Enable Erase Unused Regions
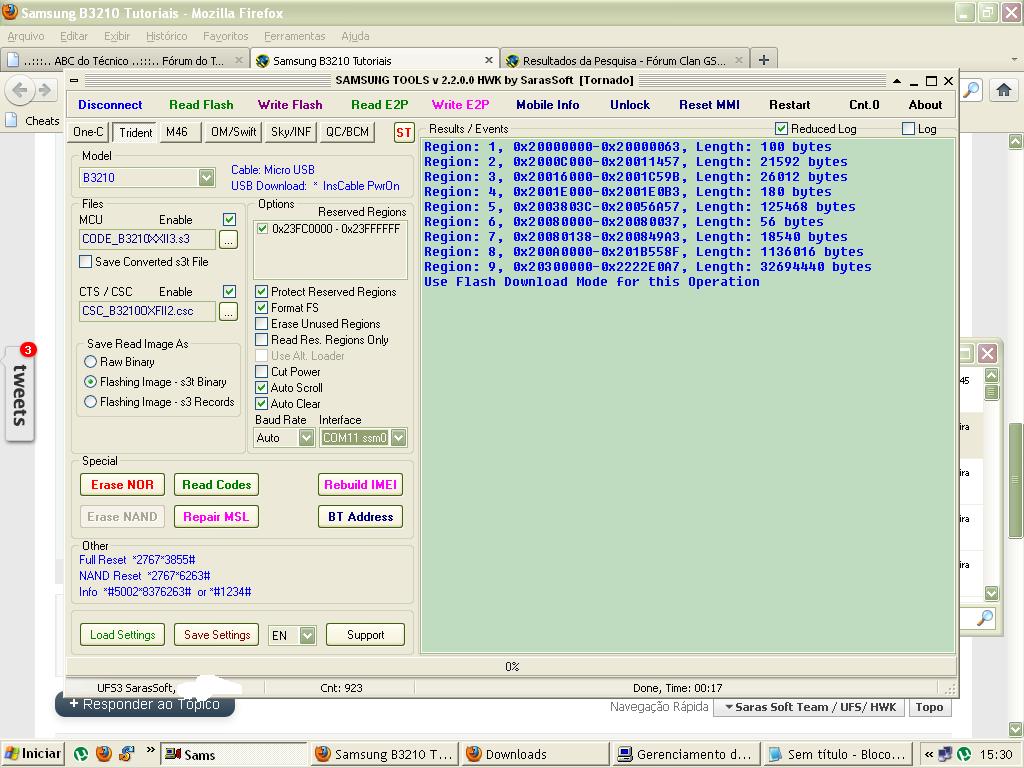This screenshot has height=768, width=1024. [x=261, y=323]
